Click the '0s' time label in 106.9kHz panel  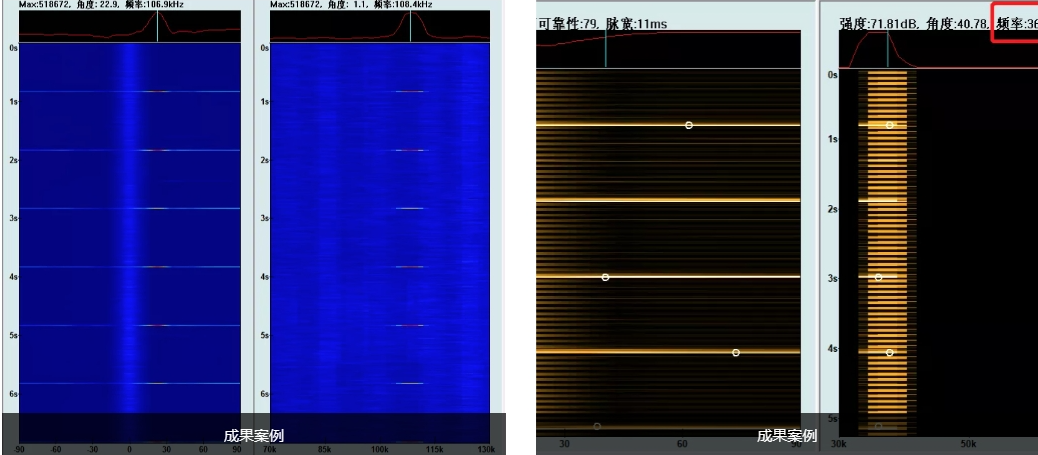[x=13, y=48]
